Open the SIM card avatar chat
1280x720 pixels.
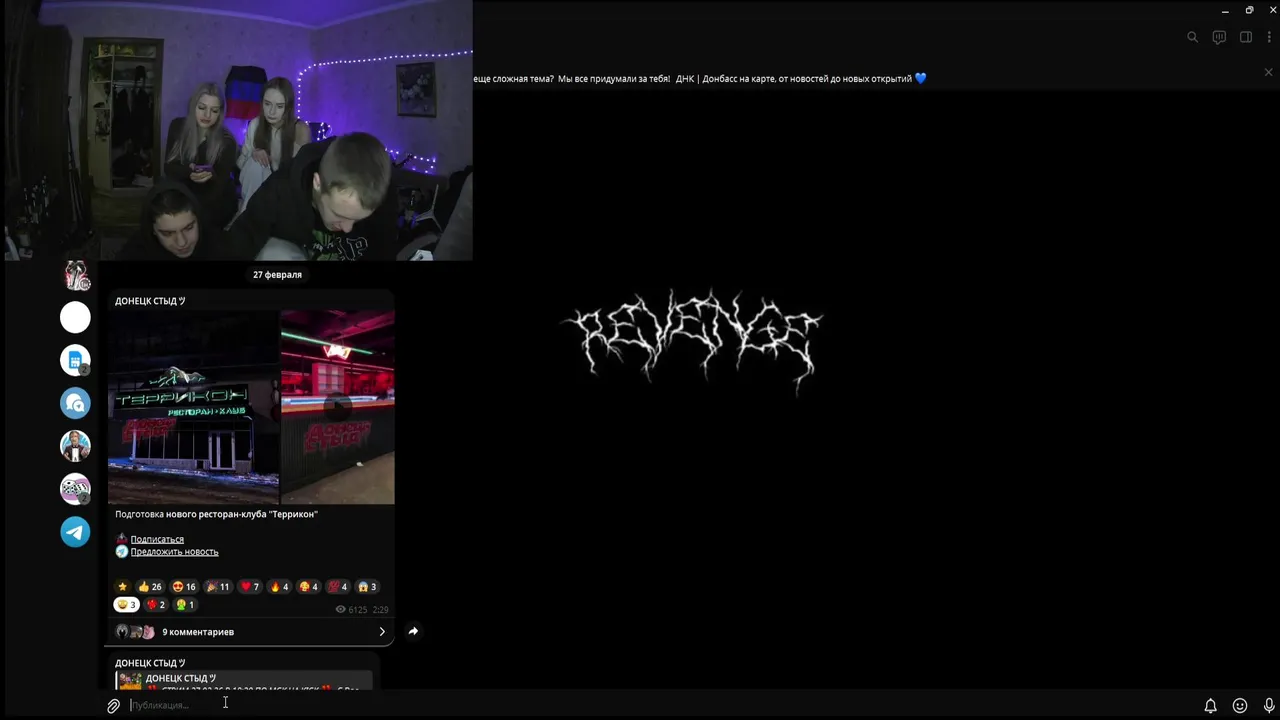pyautogui.click(x=75, y=360)
